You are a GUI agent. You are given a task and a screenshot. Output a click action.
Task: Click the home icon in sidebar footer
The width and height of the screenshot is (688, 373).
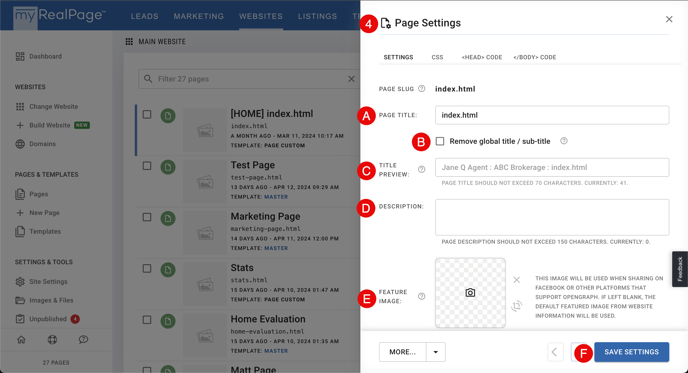click(21, 339)
